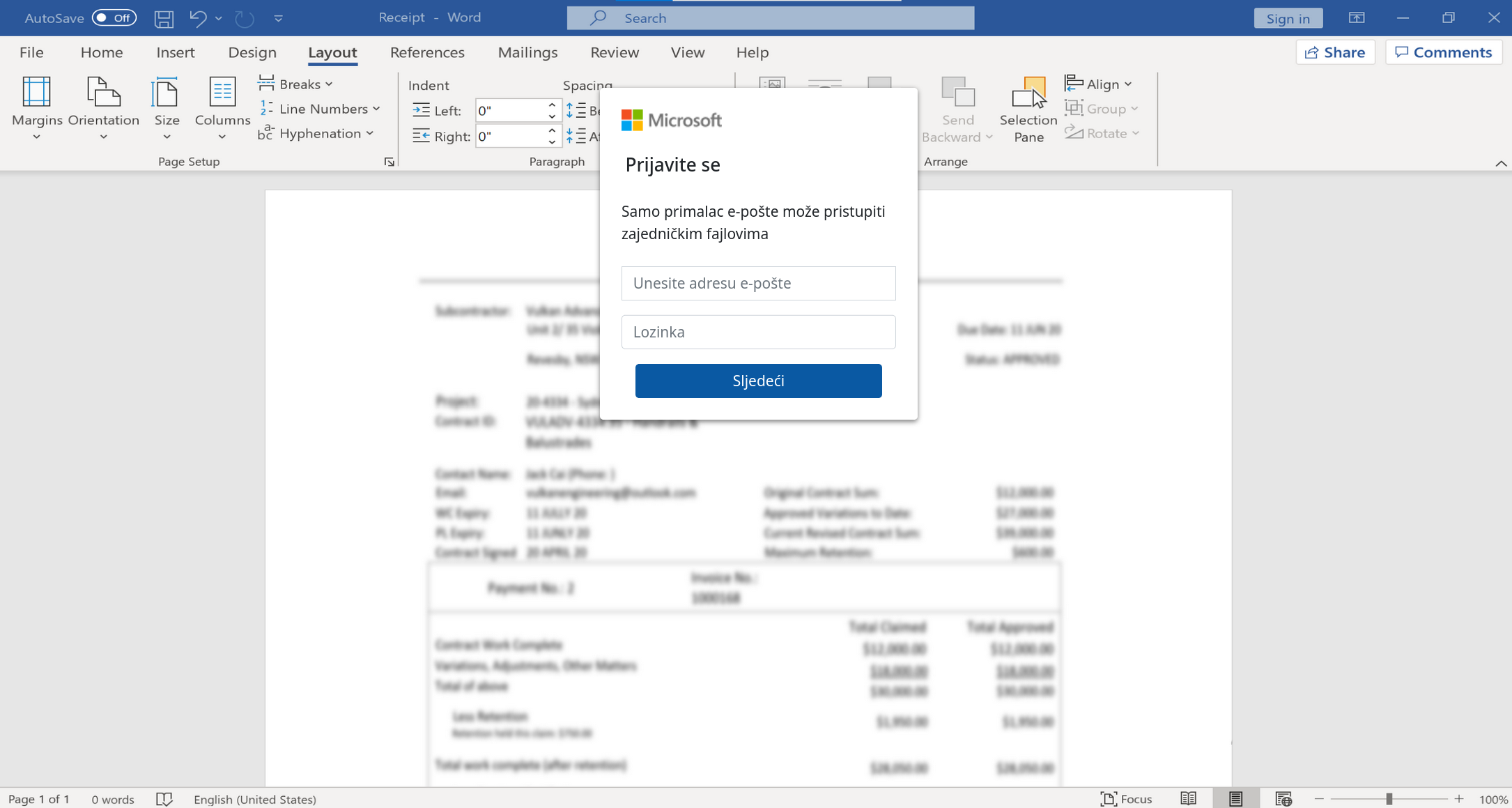This screenshot has height=808, width=1512.
Task: Open the Columns options
Action: pos(222,108)
